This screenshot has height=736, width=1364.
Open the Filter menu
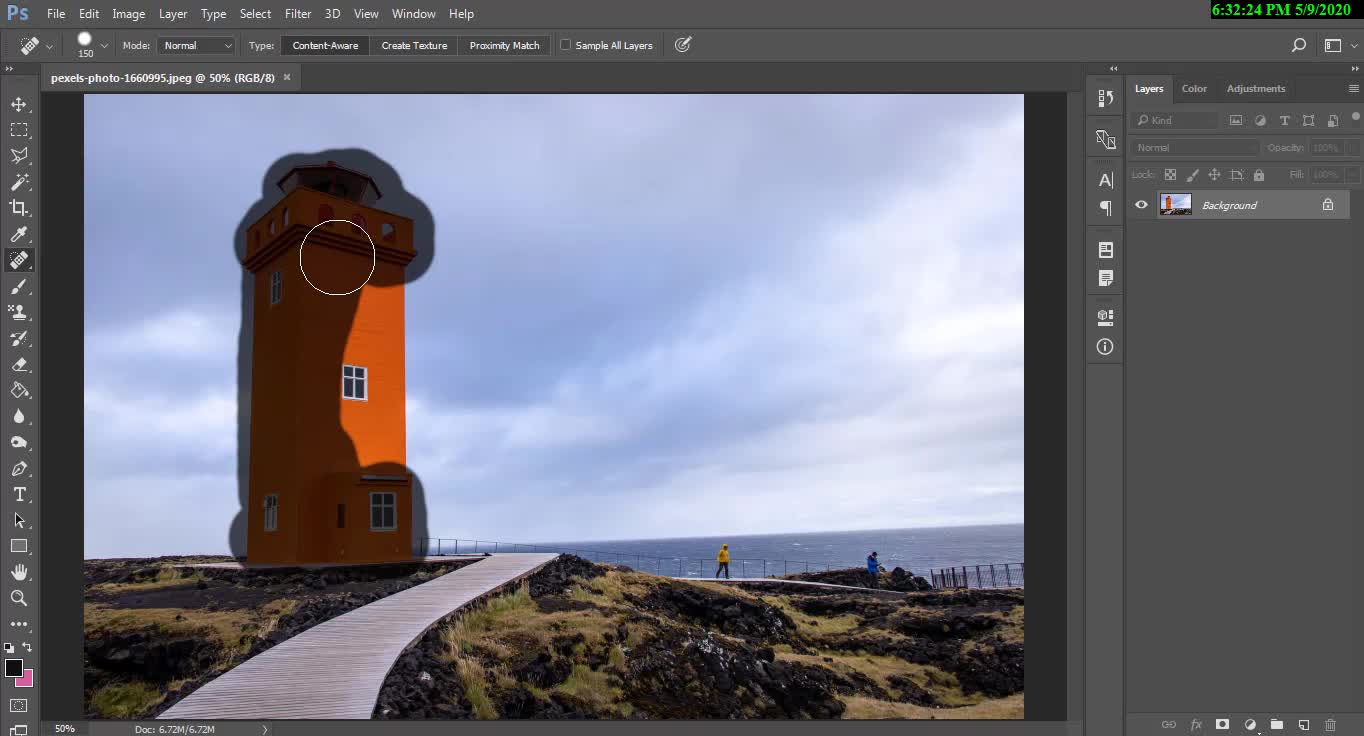pyautogui.click(x=297, y=14)
